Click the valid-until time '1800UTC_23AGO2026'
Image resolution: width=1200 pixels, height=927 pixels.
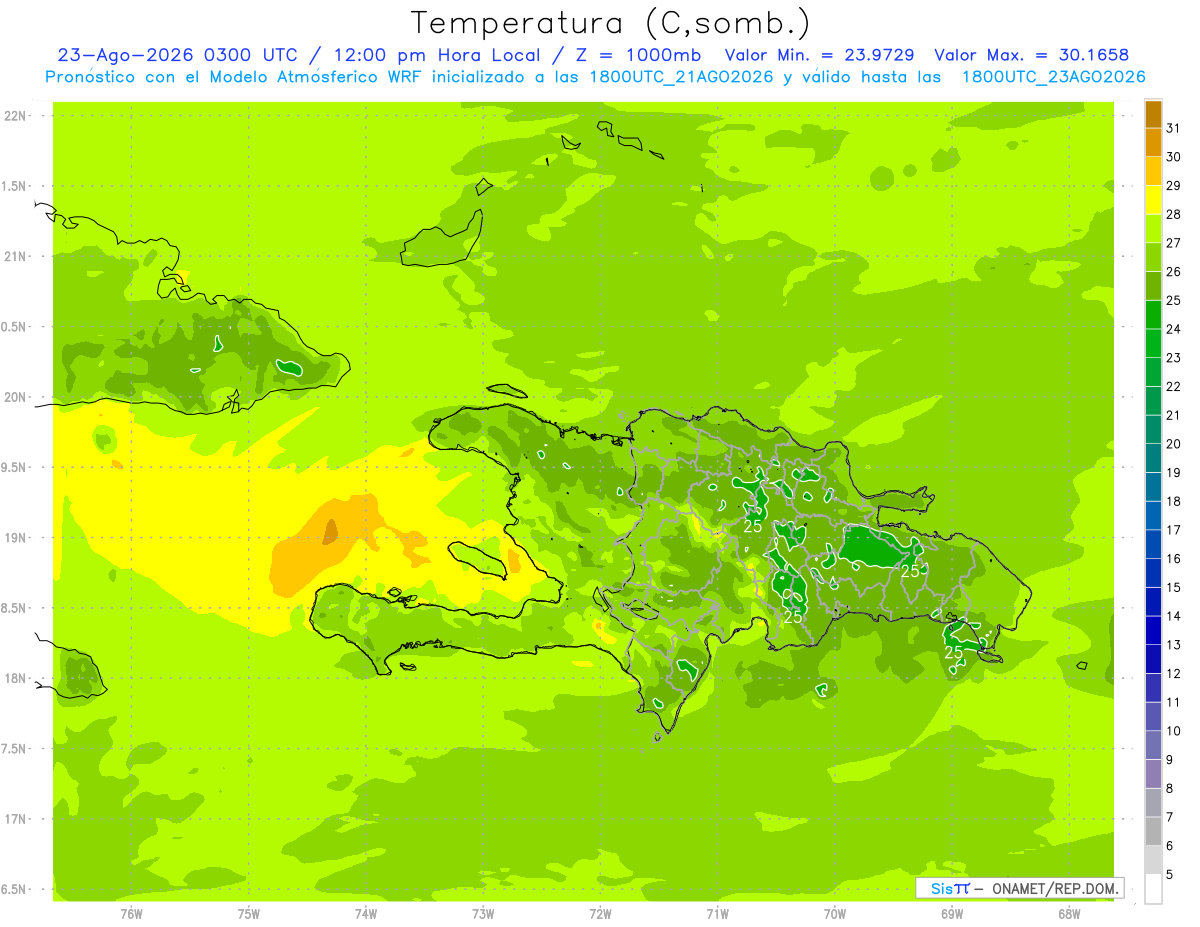point(1052,77)
